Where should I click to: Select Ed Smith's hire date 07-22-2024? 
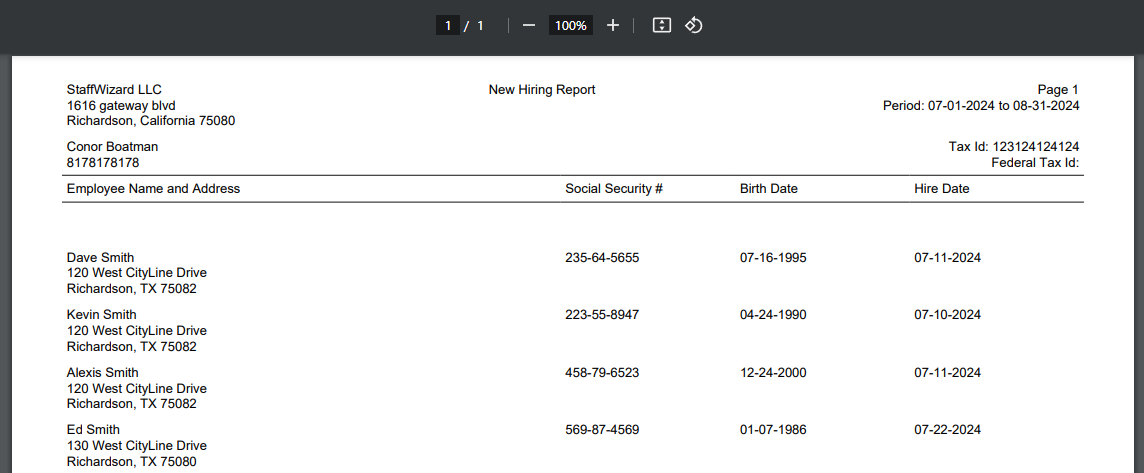(x=947, y=430)
